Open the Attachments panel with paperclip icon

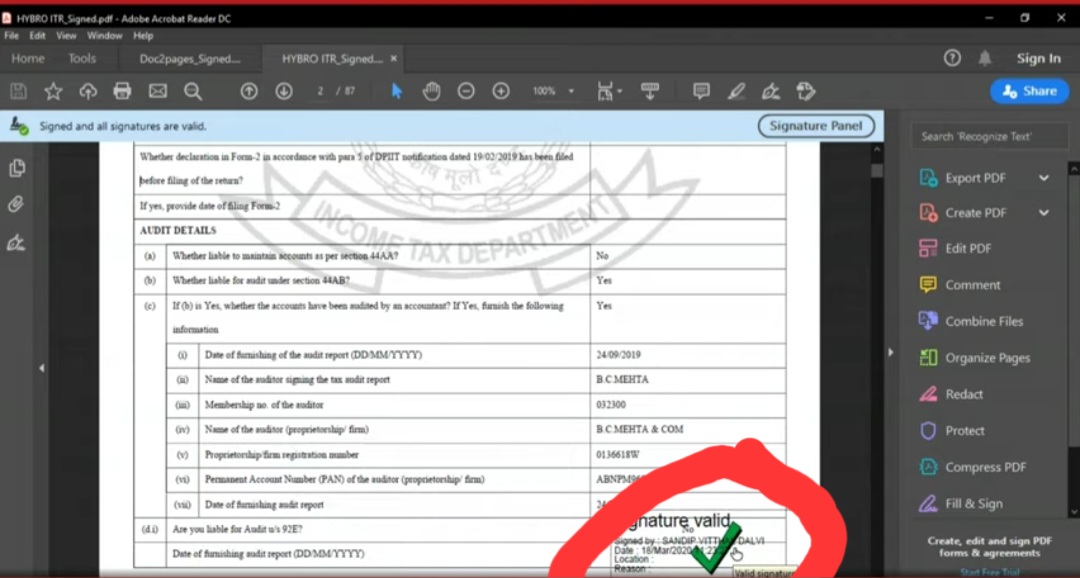17,203
